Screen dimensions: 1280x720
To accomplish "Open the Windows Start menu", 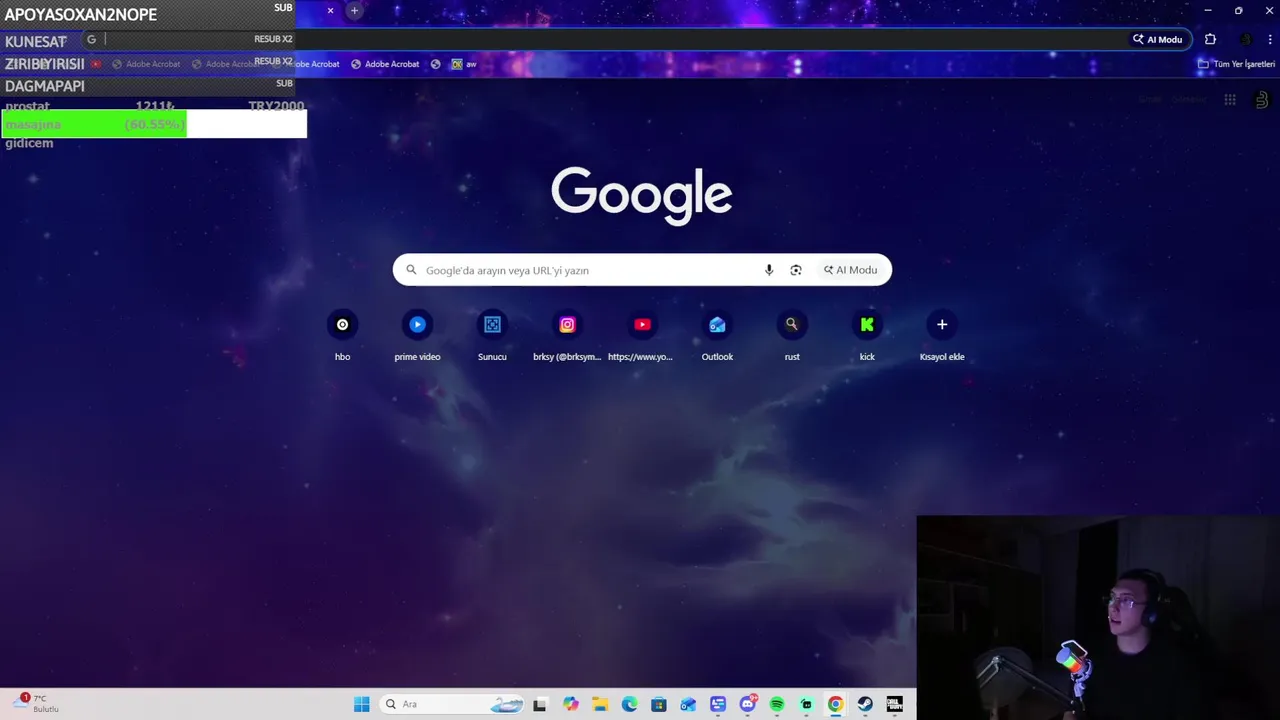I will pos(361,704).
